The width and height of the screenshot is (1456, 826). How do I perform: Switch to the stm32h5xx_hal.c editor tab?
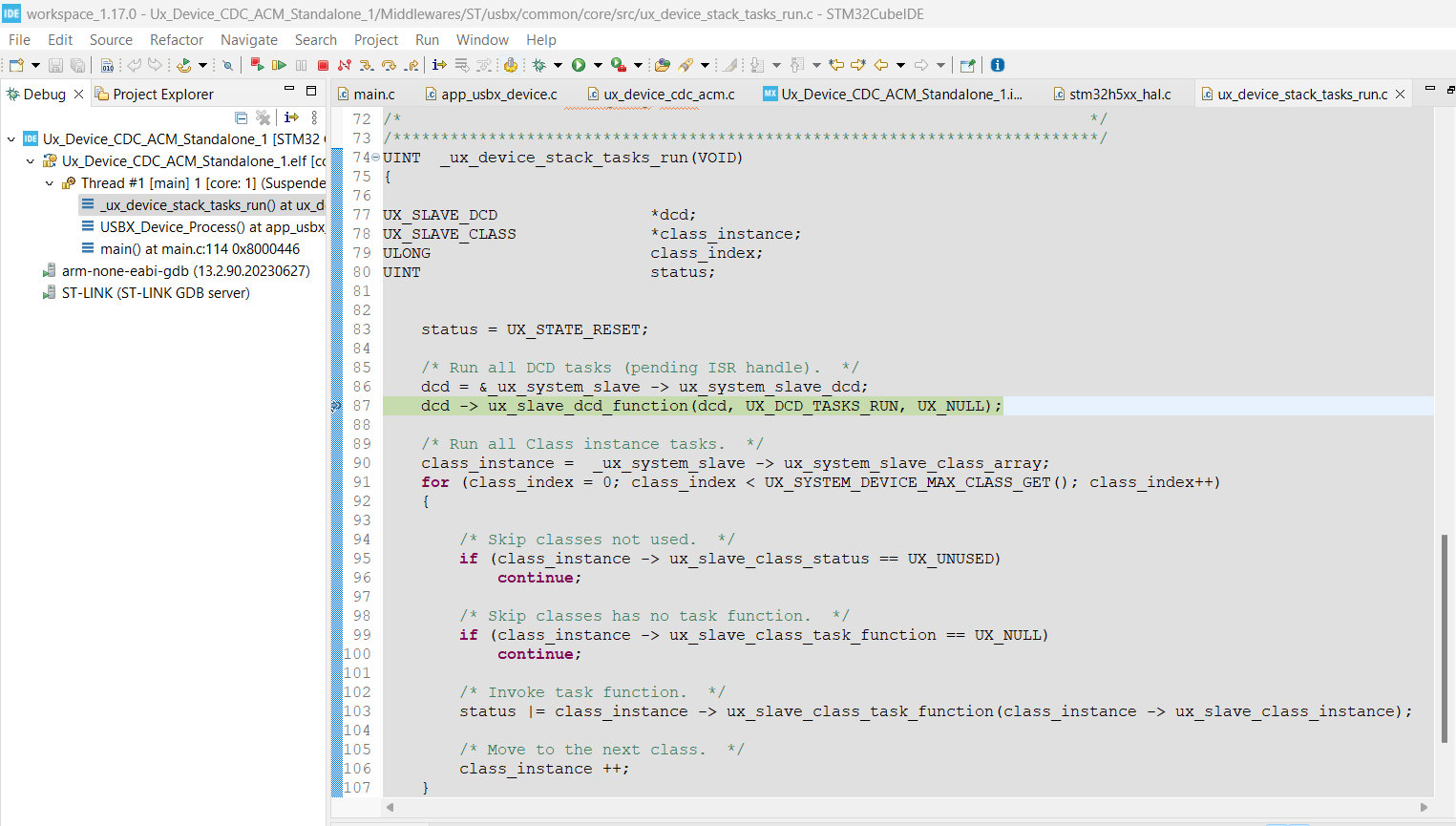coord(1118,95)
